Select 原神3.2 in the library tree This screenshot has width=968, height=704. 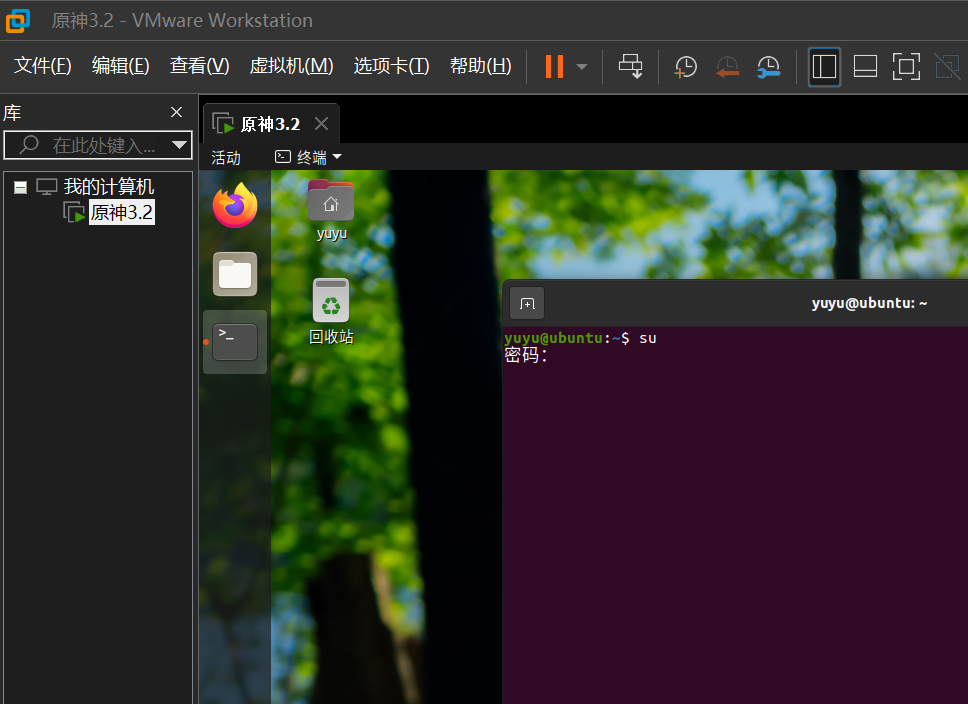[x=121, y=212]
